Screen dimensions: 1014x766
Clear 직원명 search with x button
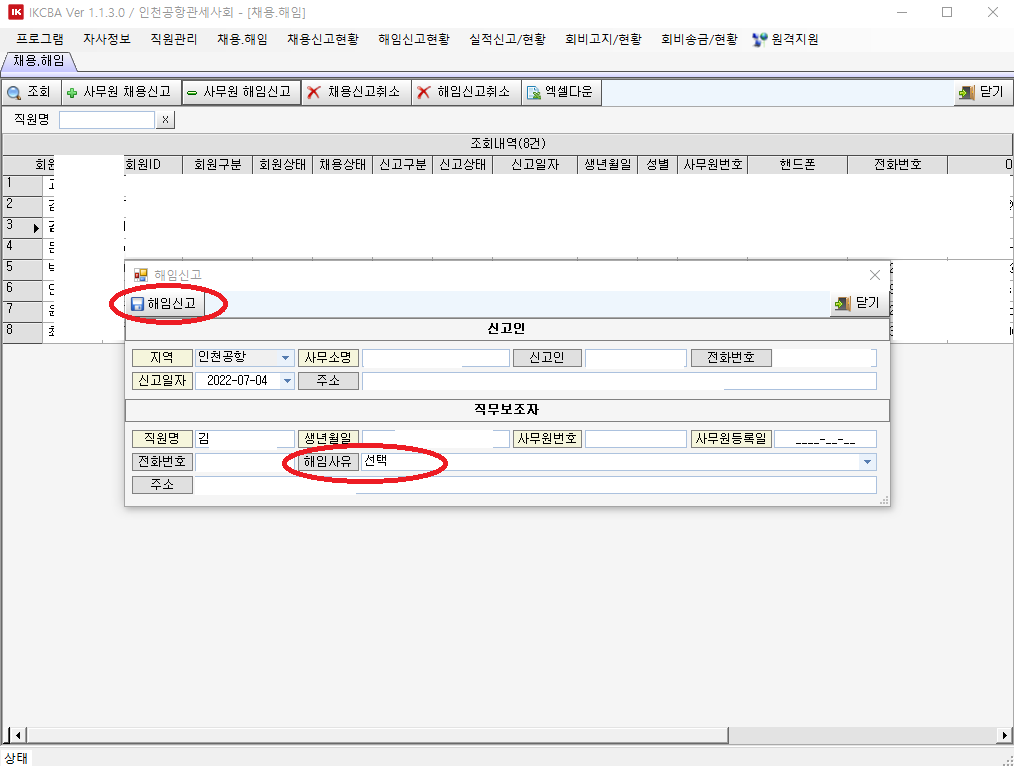[166, 120]
